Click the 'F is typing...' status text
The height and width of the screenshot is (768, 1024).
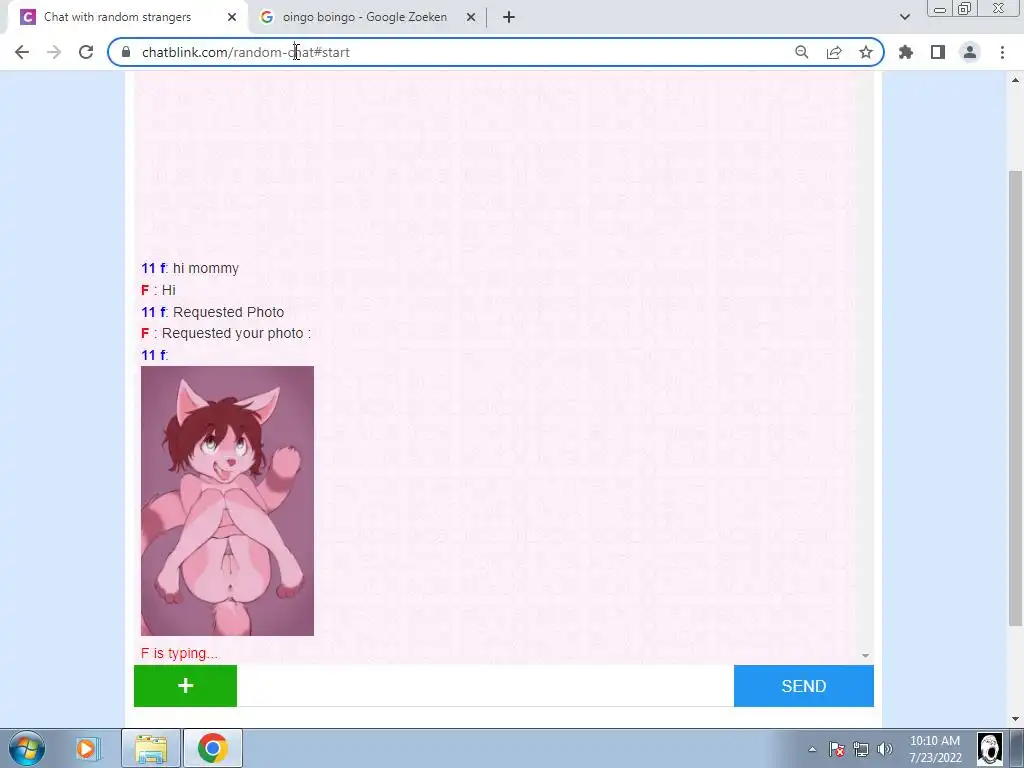(x=180, y=653)
